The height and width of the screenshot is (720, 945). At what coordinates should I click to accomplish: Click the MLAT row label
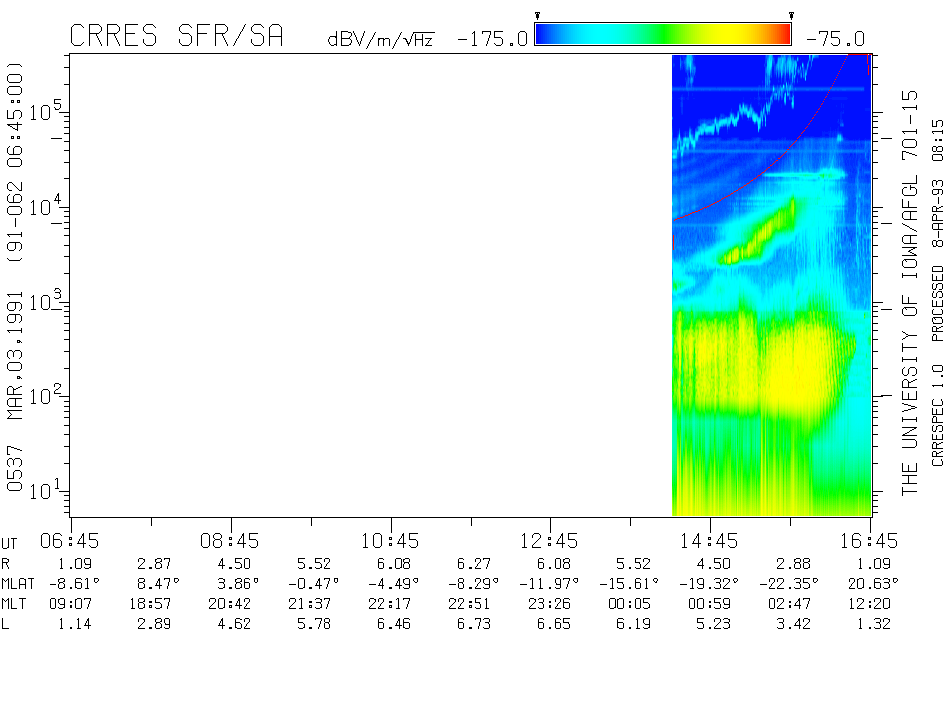(19, 582)
